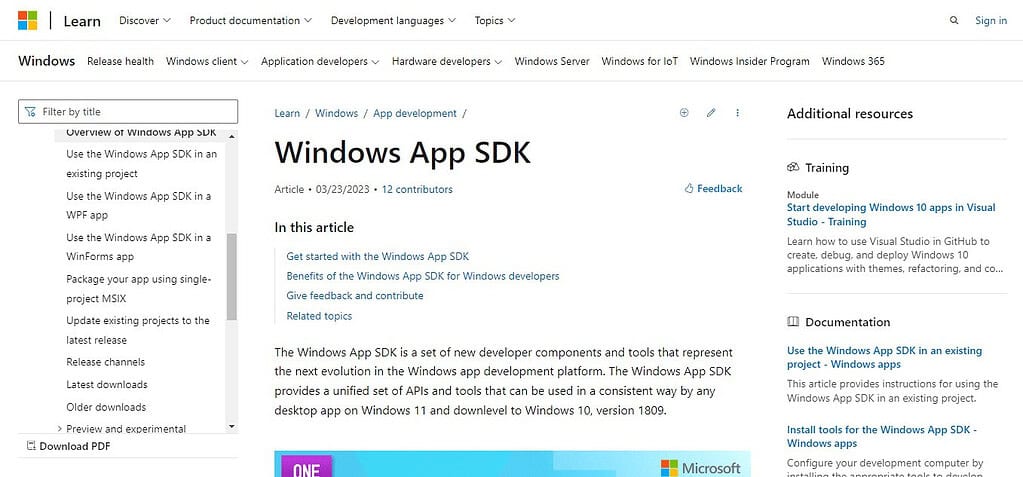Click the banner image below the intro paragraph
The image size is (1023, 477).
point(512,464)
